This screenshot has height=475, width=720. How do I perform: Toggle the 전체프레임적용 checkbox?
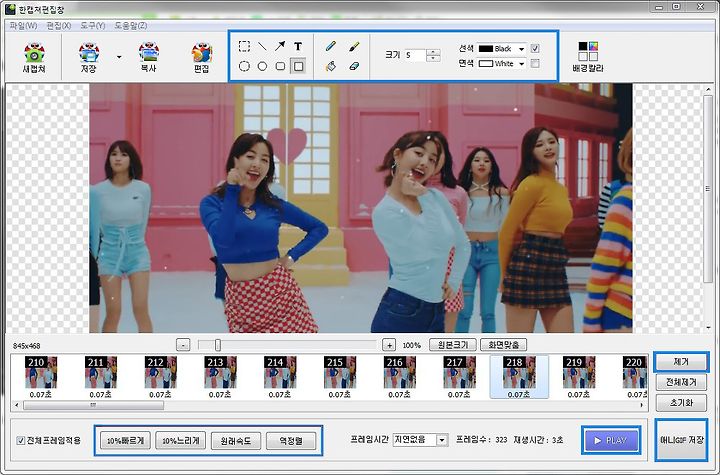point(21,441)
